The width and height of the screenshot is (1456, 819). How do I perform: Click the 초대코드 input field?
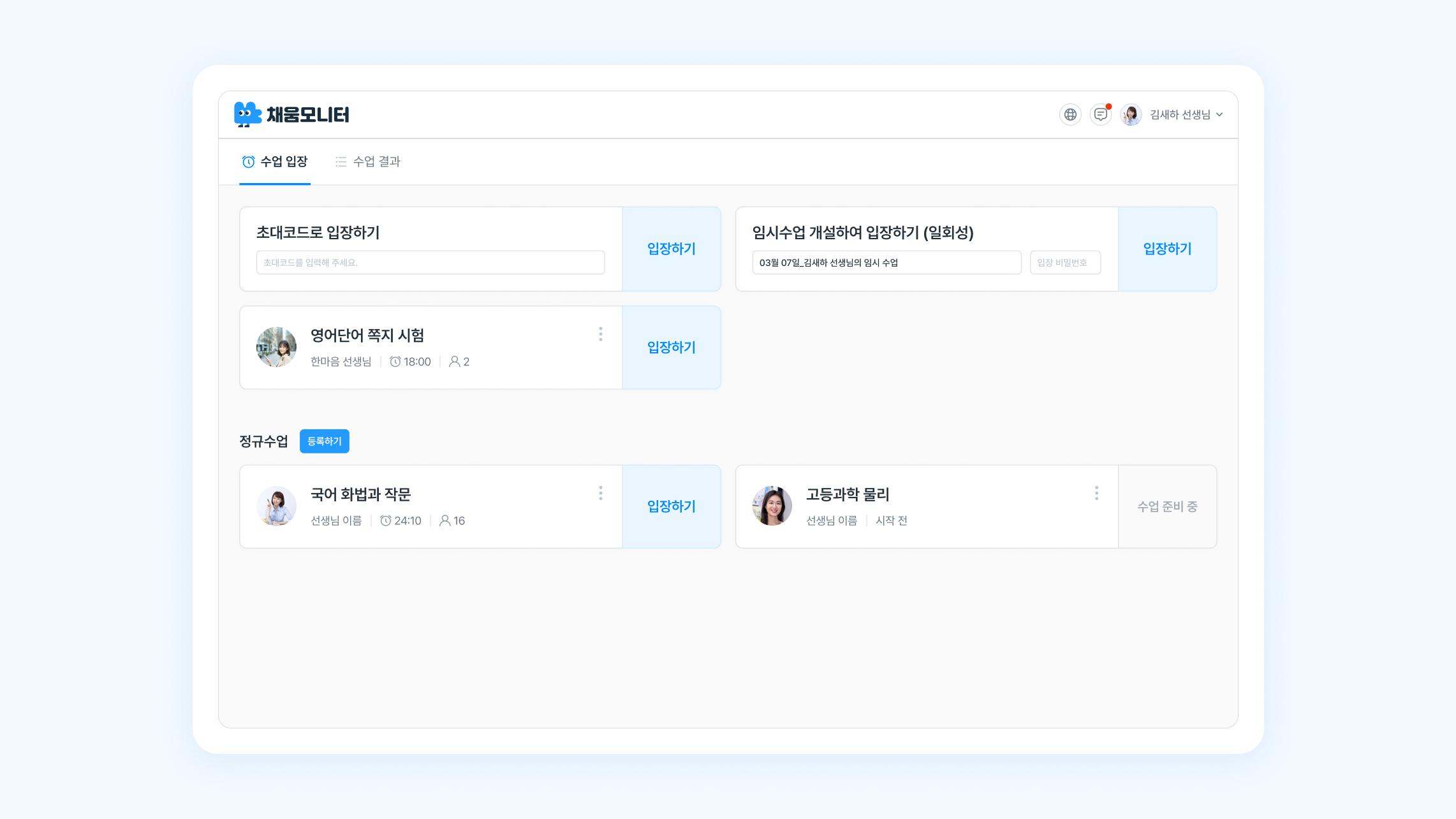[430, 263]
